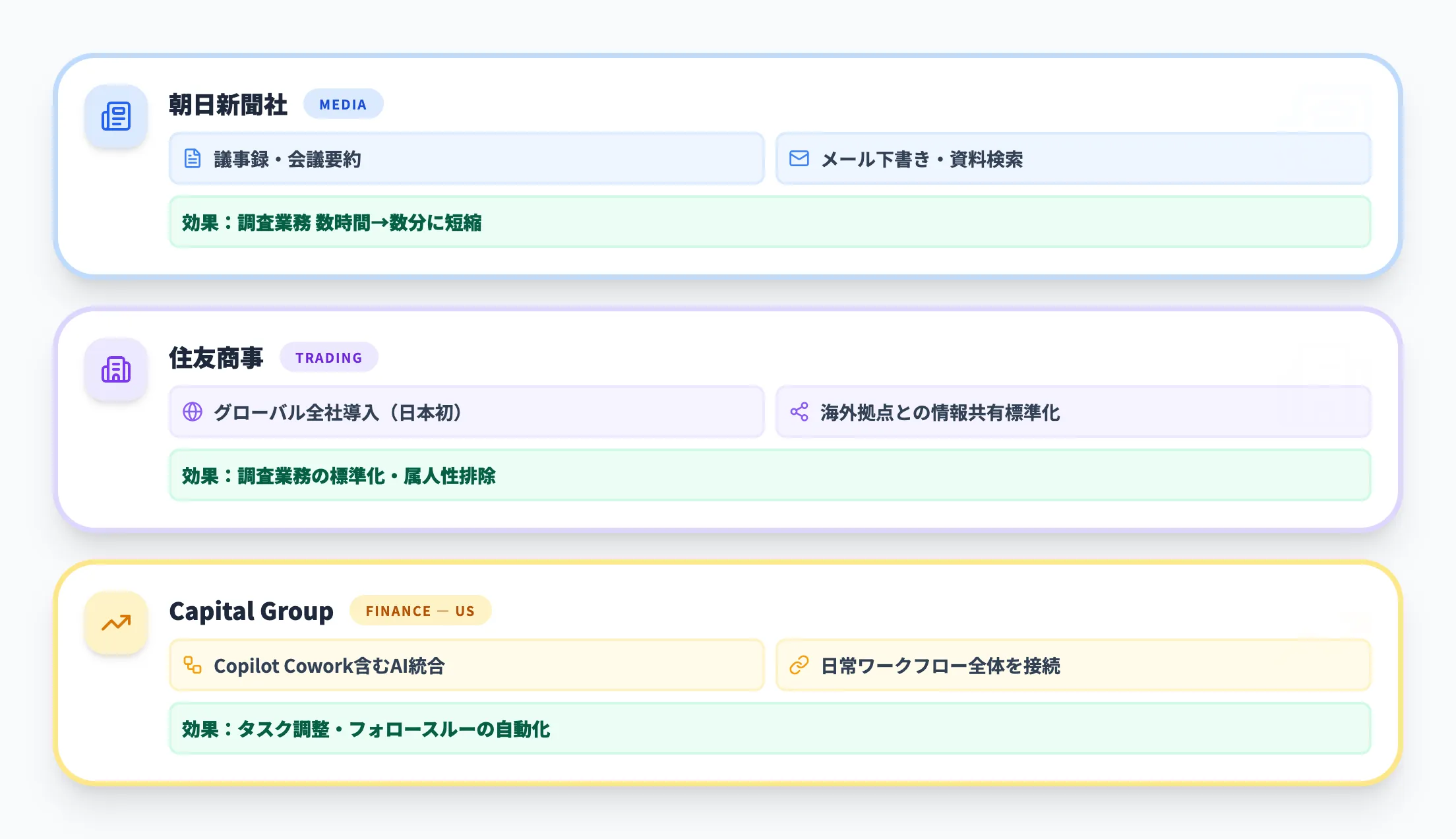Expand the Copilot Cowork含むAI統合 item

[466, 666]
